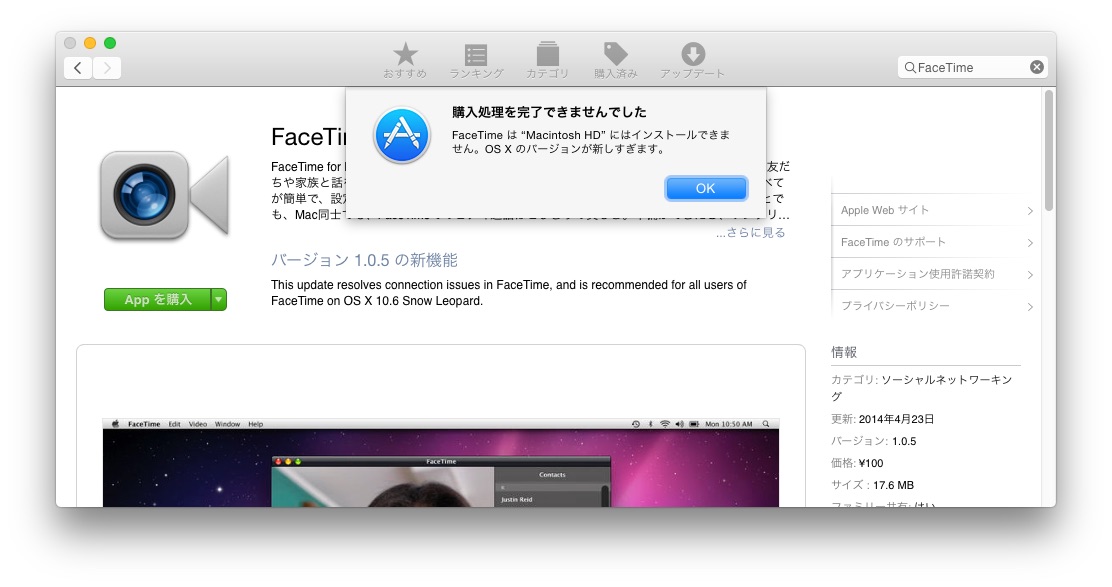Go forward with the right arrow button
The width and height of the screenshot is (1112, 587).
coord(107,67)
